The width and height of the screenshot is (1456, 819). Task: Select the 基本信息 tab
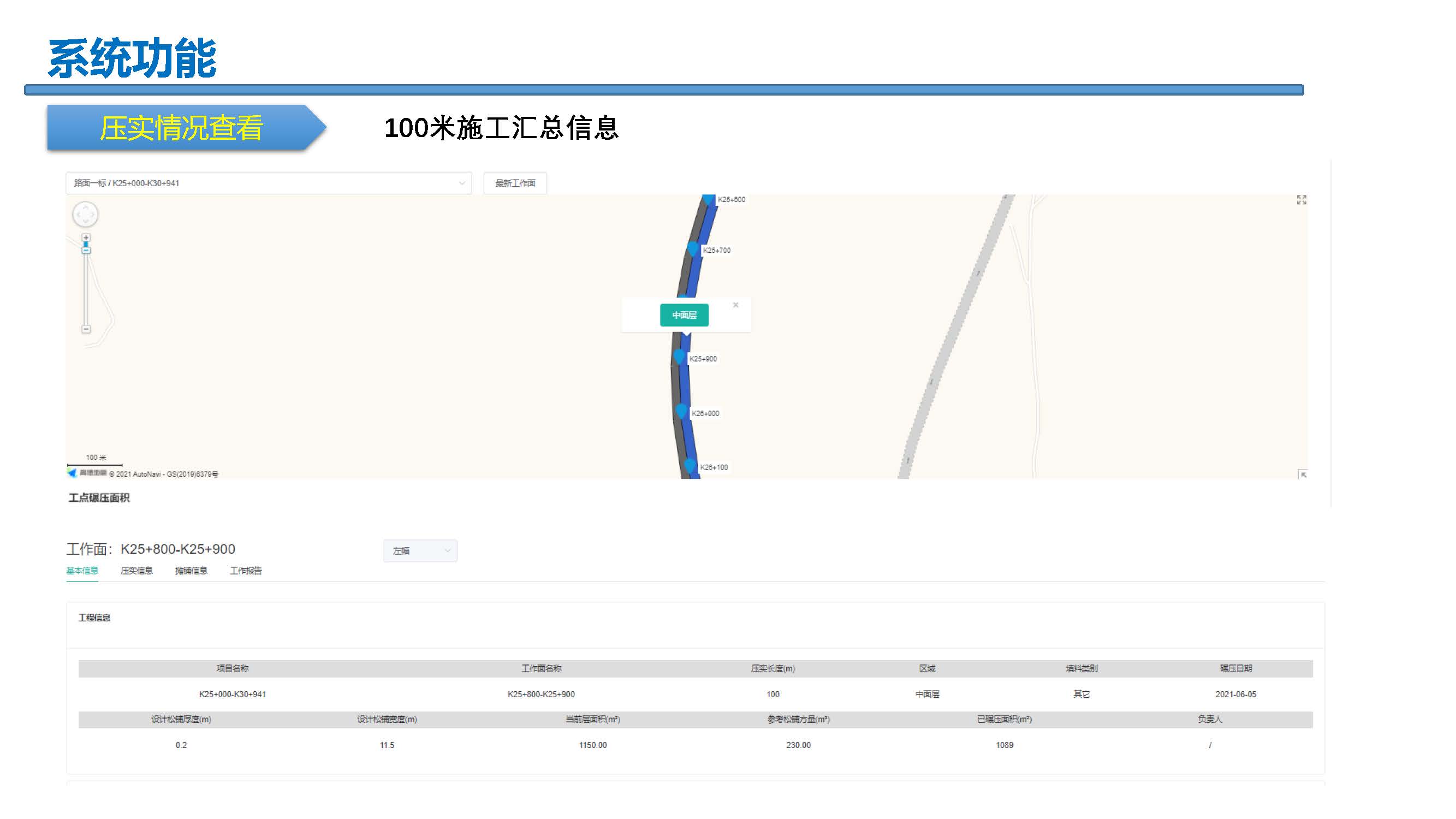82,571
